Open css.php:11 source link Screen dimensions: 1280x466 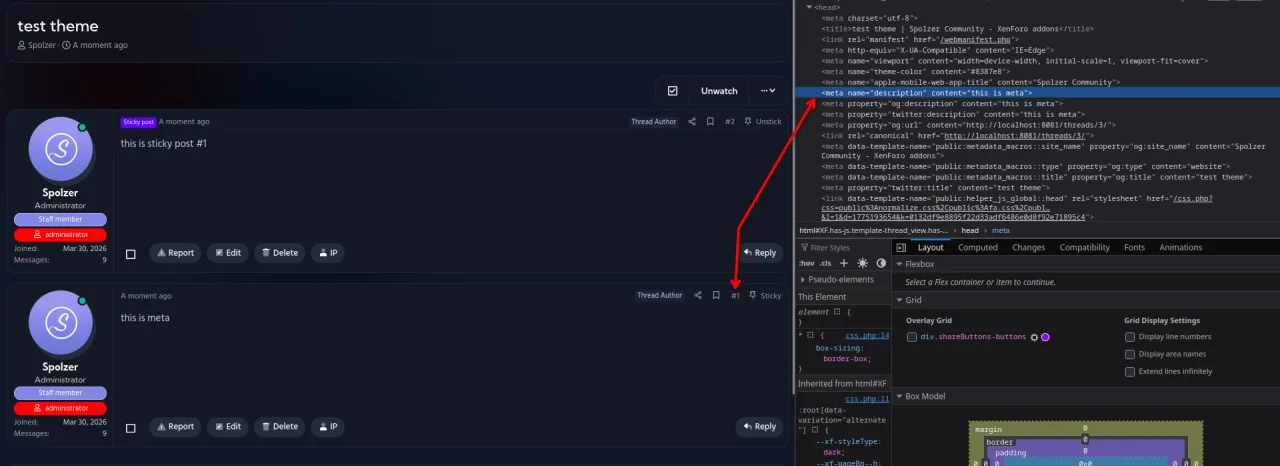tap(867, 399)
